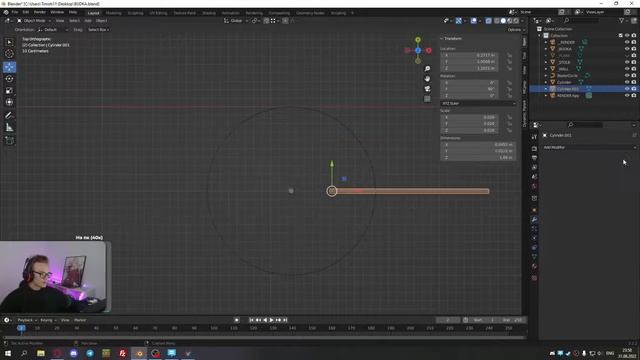Select the Transform tool
This screenshot has height=360, width=640.
click(9, 102)
